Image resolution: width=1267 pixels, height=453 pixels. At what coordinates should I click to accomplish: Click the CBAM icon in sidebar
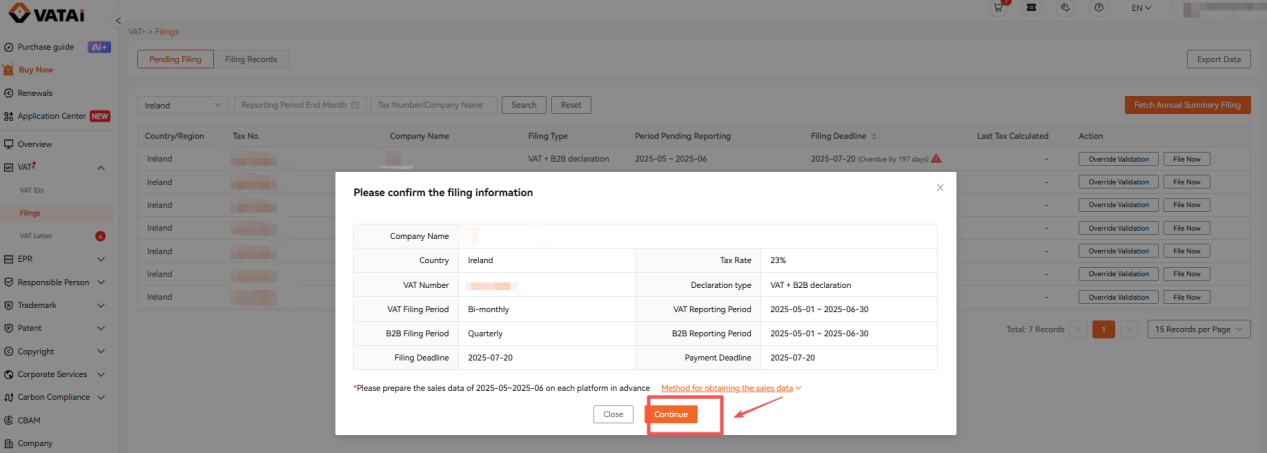click(x=9, y=420)
